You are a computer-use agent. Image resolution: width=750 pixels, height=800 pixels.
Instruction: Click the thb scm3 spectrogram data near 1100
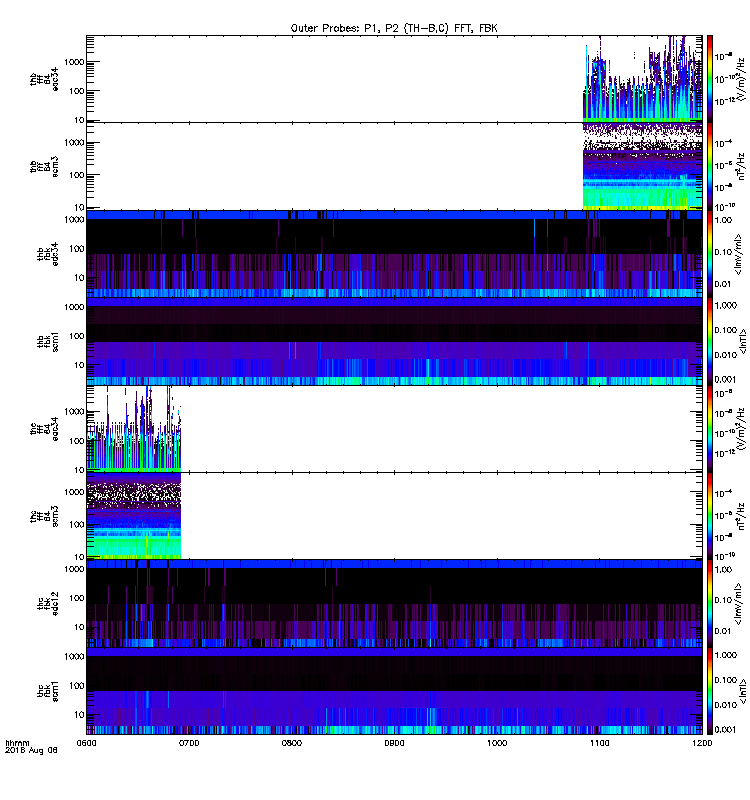point(642,166)
